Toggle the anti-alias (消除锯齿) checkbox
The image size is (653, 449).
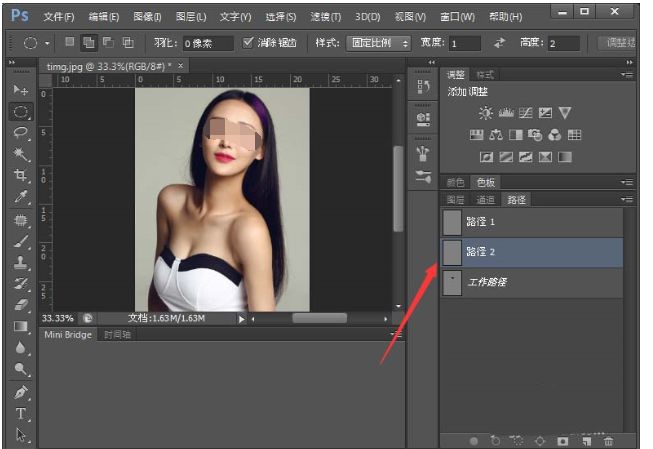click(248, 43)
